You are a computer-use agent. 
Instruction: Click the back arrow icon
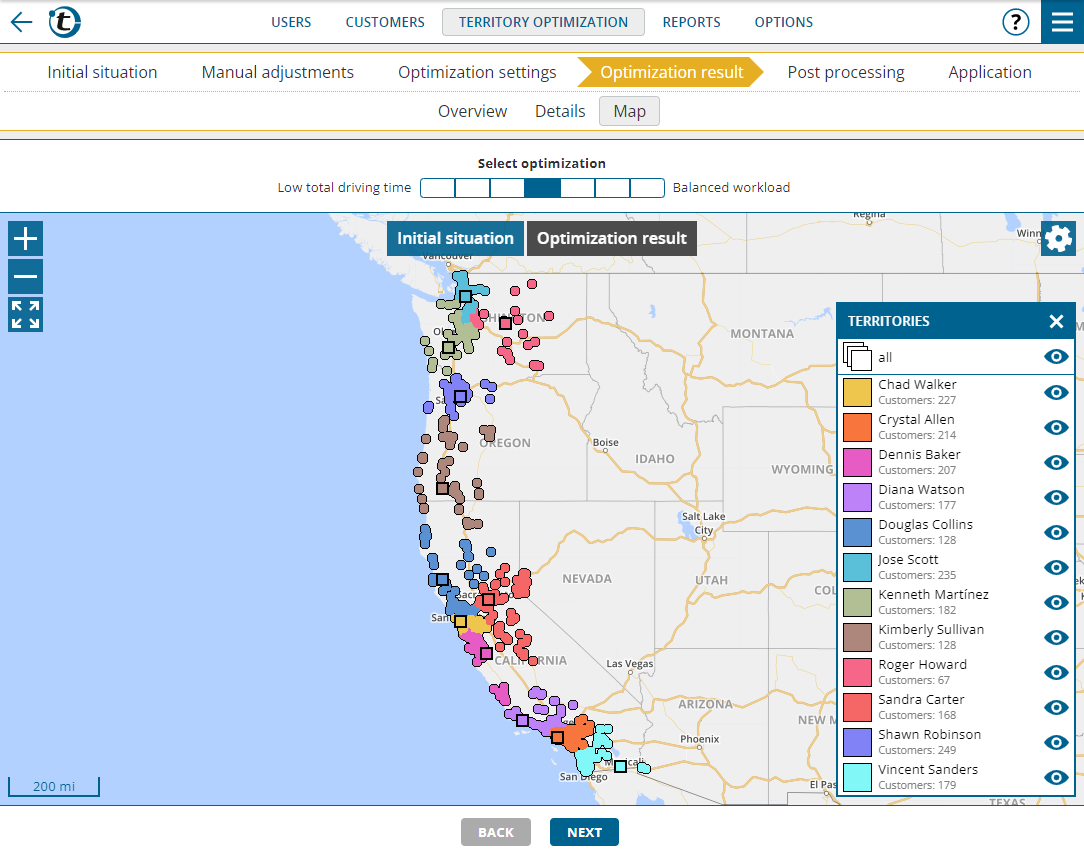pos(21,22)
